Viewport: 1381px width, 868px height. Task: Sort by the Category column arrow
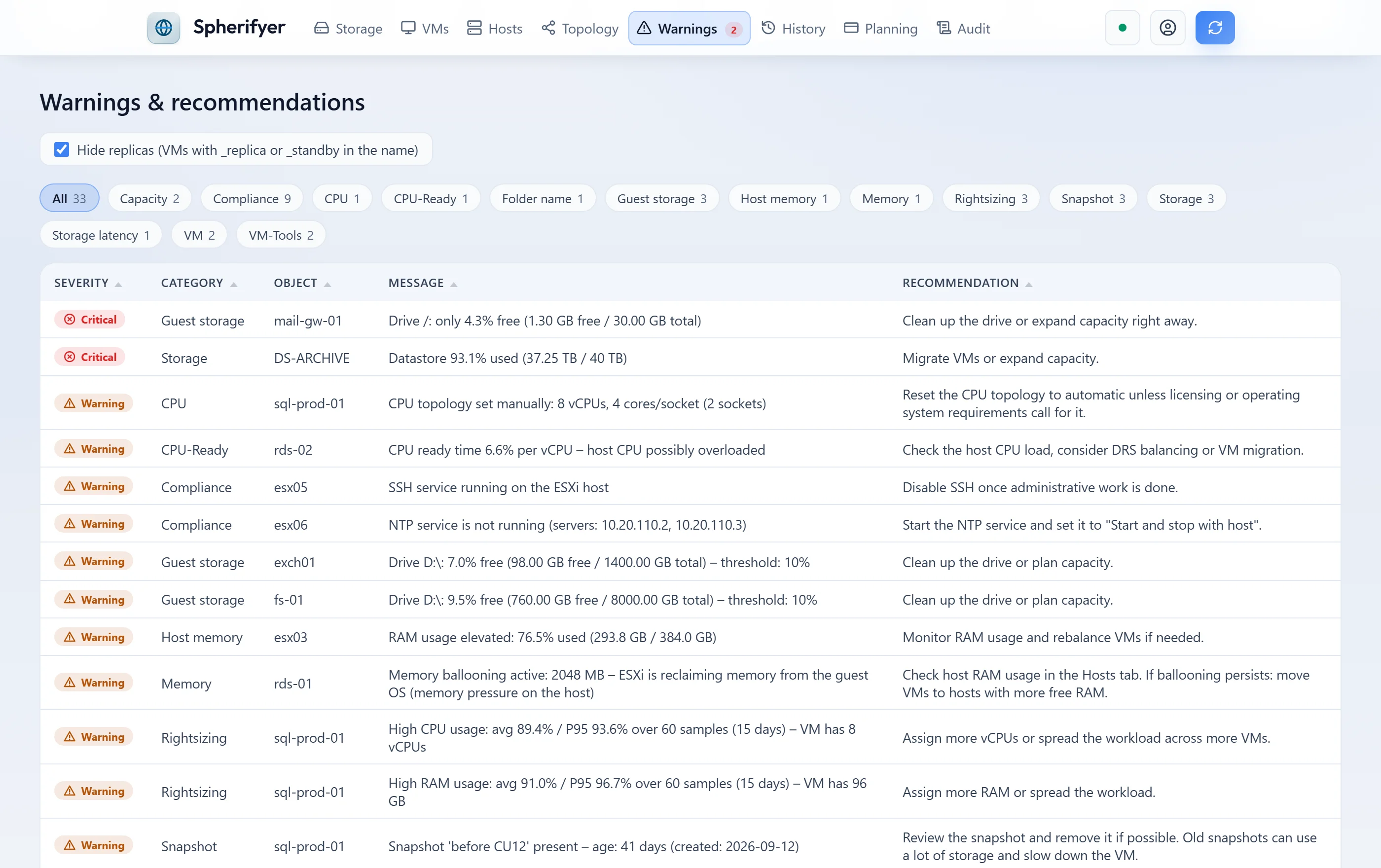point(233,284)
